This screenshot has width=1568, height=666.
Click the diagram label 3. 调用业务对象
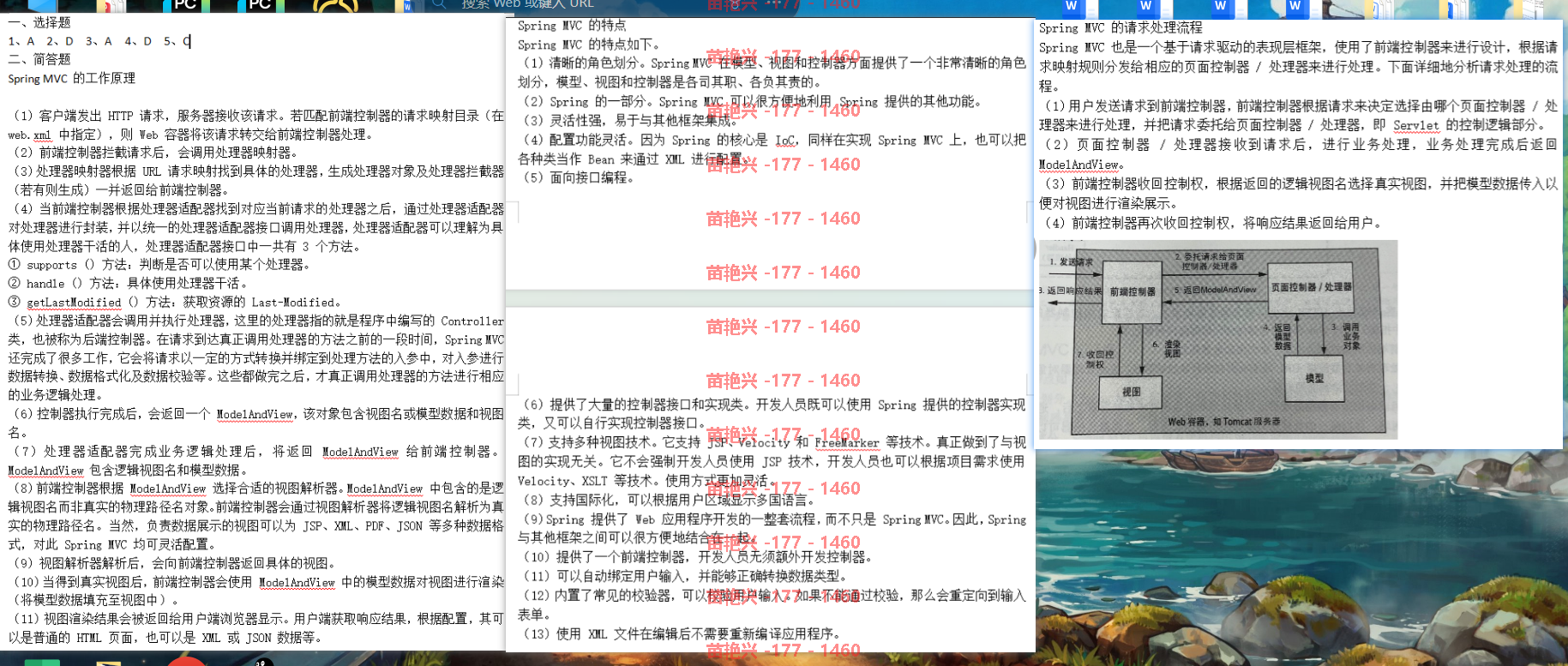[1346, 336]
